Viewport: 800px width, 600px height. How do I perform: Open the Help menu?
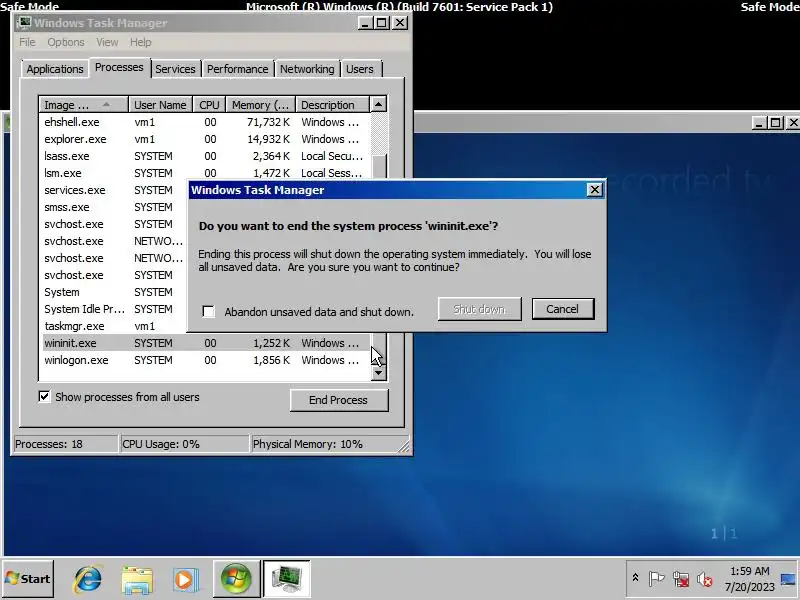140,42
